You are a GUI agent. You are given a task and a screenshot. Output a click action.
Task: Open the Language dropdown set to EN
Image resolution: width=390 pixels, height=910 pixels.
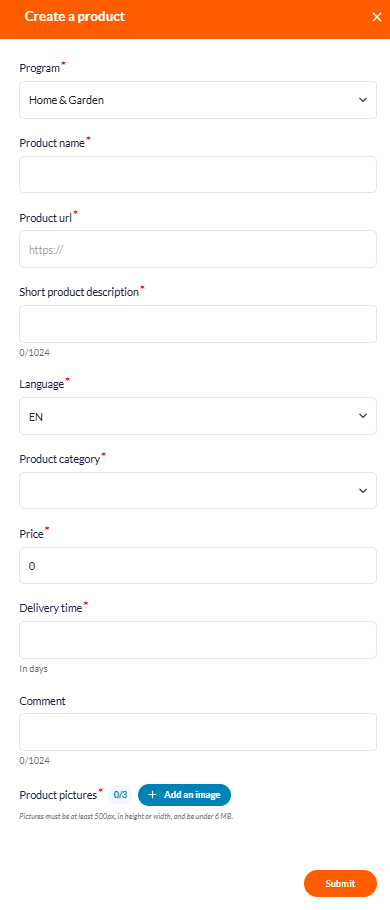198,416
